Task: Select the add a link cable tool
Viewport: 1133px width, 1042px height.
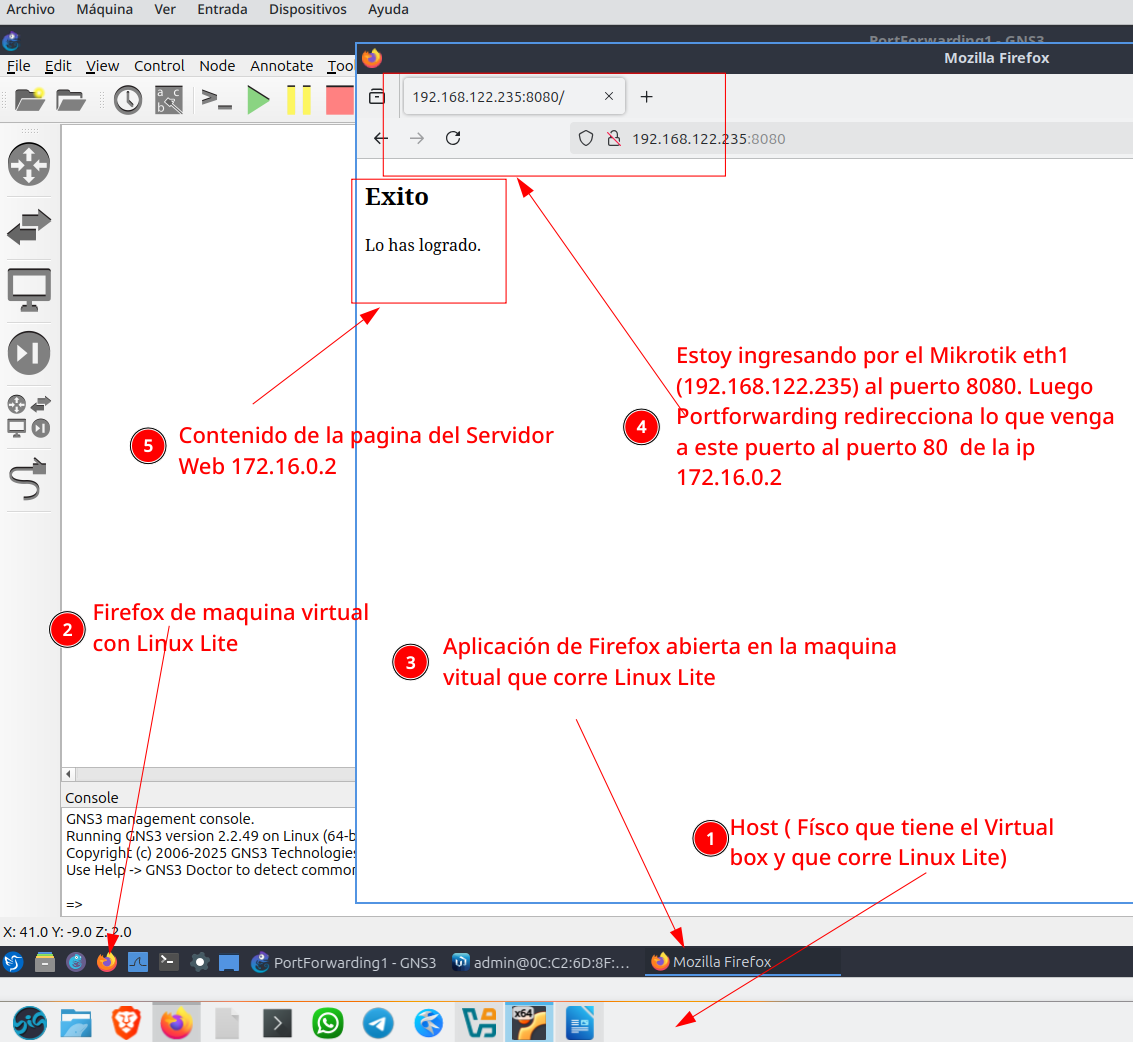Action: (29, 479)
